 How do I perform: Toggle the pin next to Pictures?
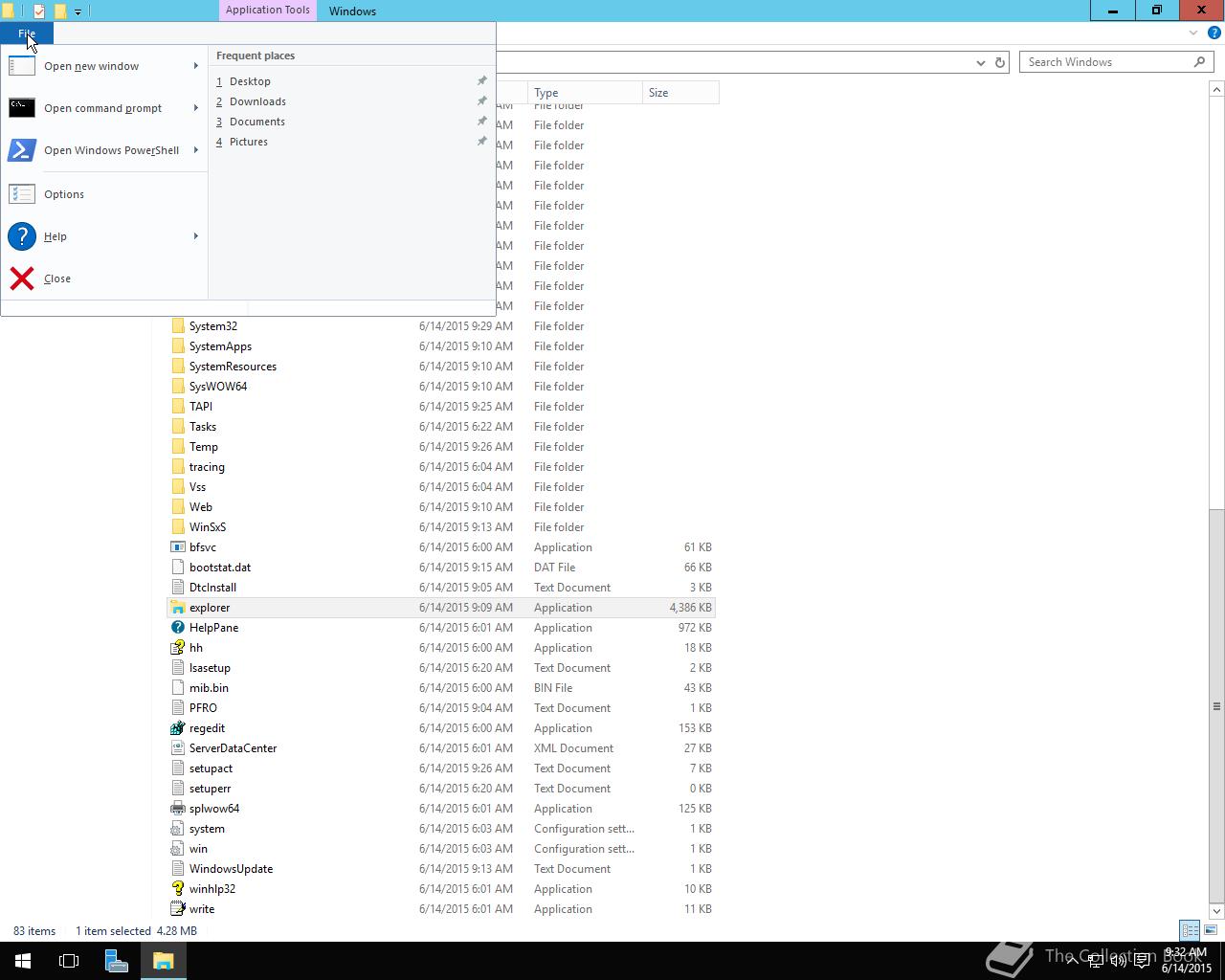click(482, 142)
